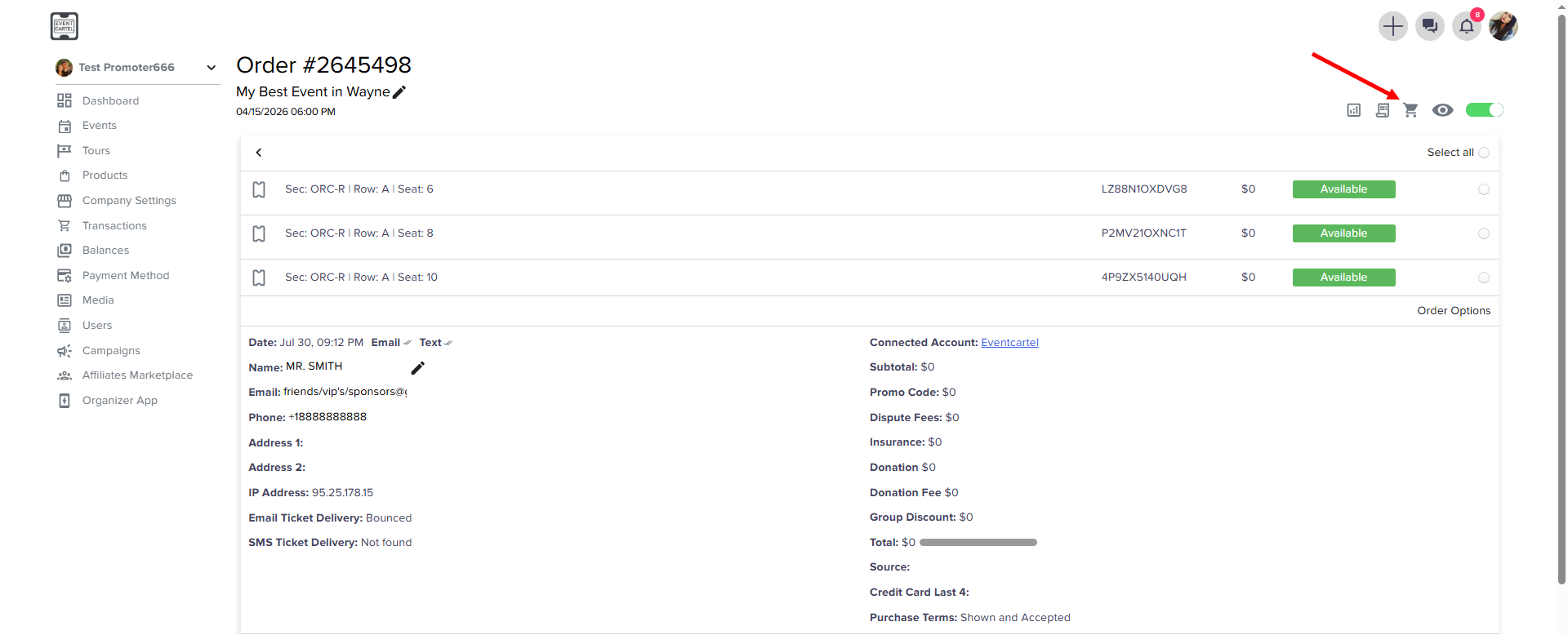
Task: Click the ticket icon for Seat 8
Action: pos(259,233)
